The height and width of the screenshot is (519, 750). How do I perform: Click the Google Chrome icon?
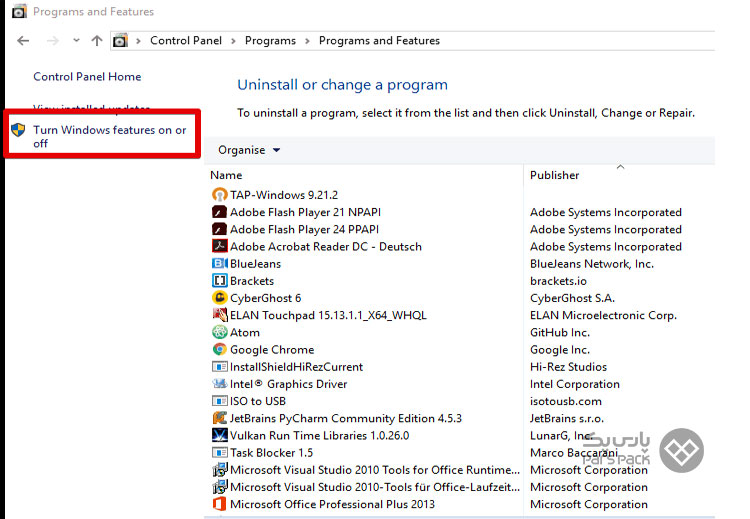pyautogui.click(x=219, y=350)
